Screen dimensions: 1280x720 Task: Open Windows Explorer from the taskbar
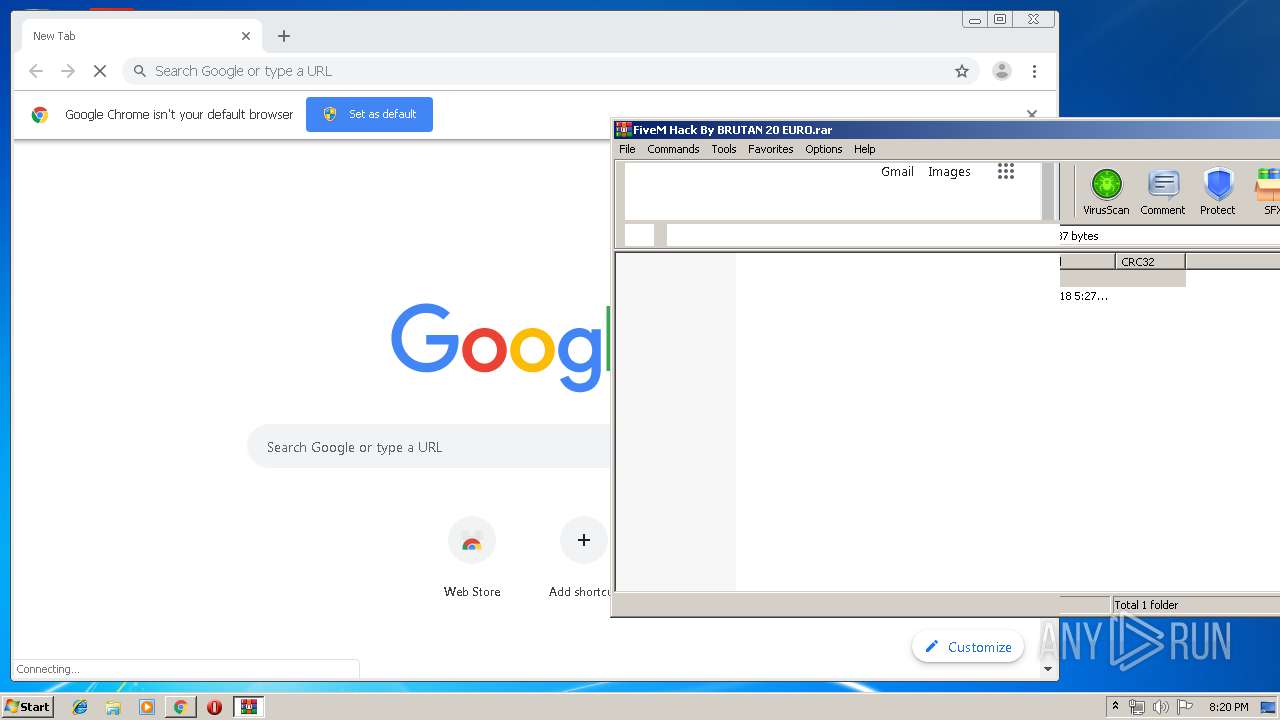tap(113, 707)
